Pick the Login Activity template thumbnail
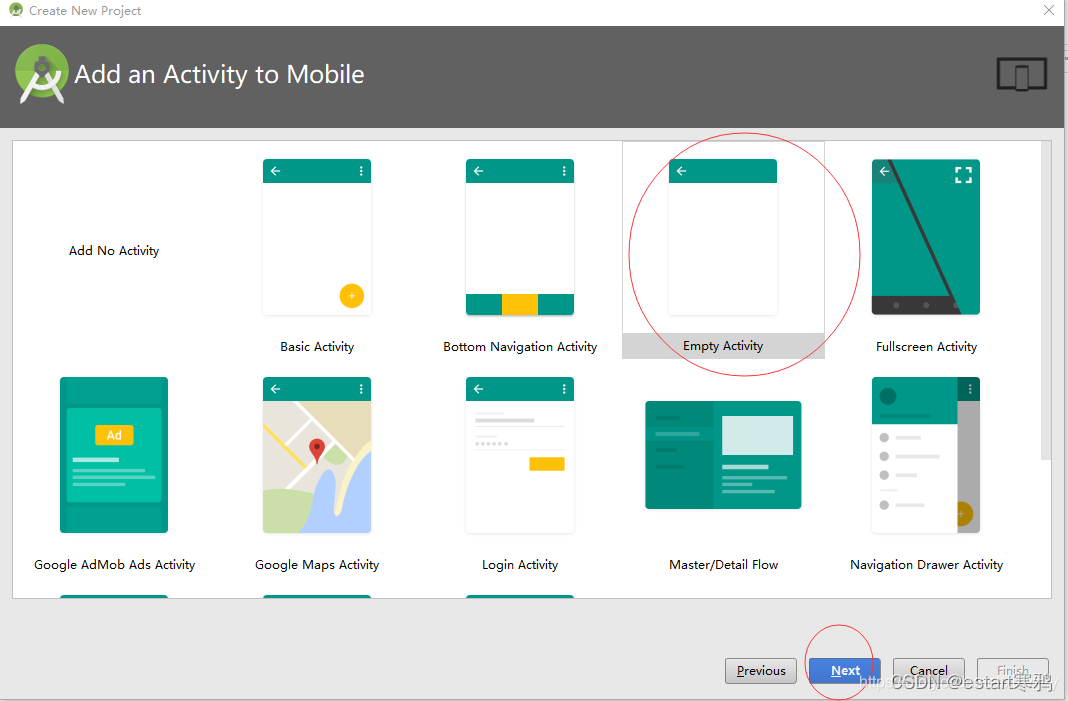The width and height of the screenshot is (1068, 701). click(520, 455)
